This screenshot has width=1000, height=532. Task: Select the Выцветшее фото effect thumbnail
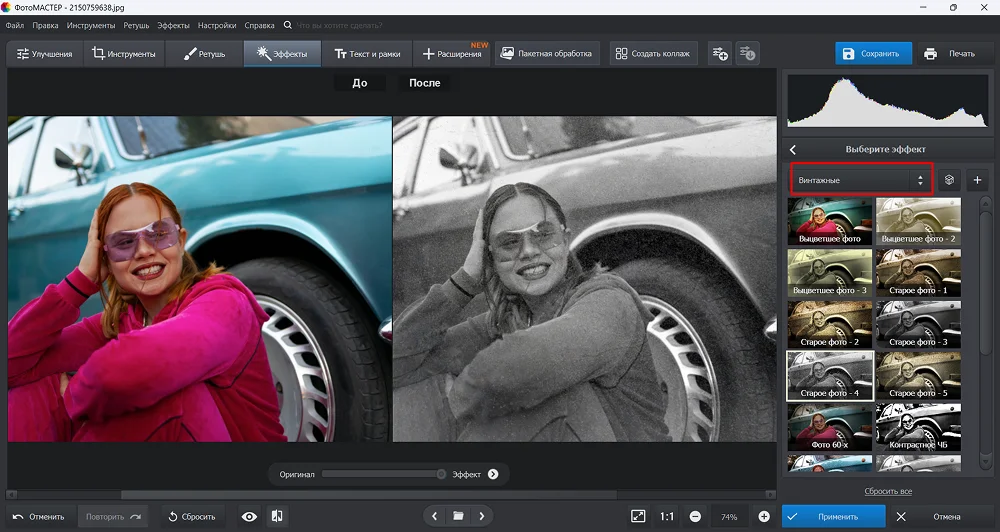pyautogui.click(x=830, y=221)
